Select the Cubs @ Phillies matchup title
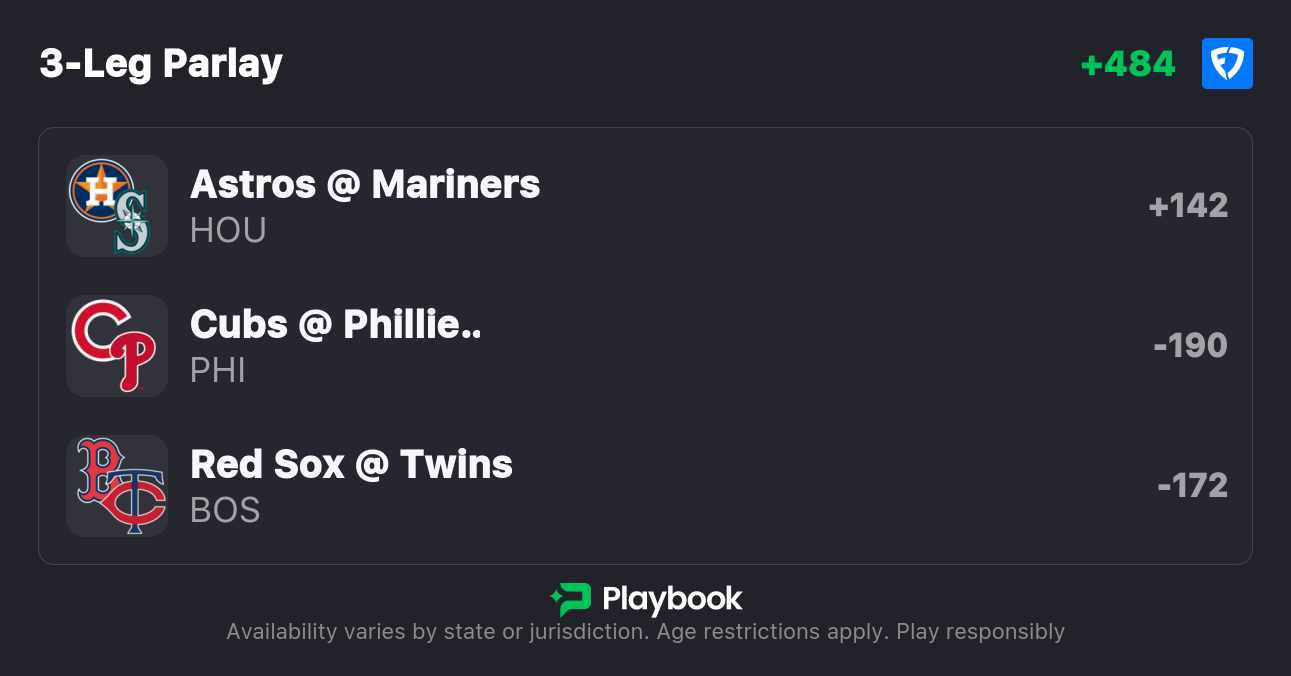The height and width of the screenshot is (676, 1291). tap(336, 325)
